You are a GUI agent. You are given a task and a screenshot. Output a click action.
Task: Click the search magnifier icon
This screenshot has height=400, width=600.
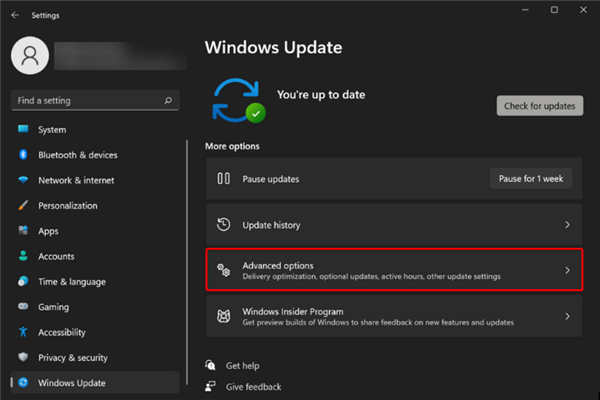168,100
